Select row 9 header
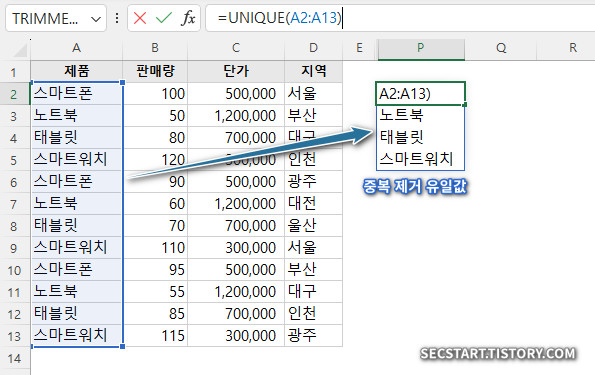595x375 pixels. point(15,248)
